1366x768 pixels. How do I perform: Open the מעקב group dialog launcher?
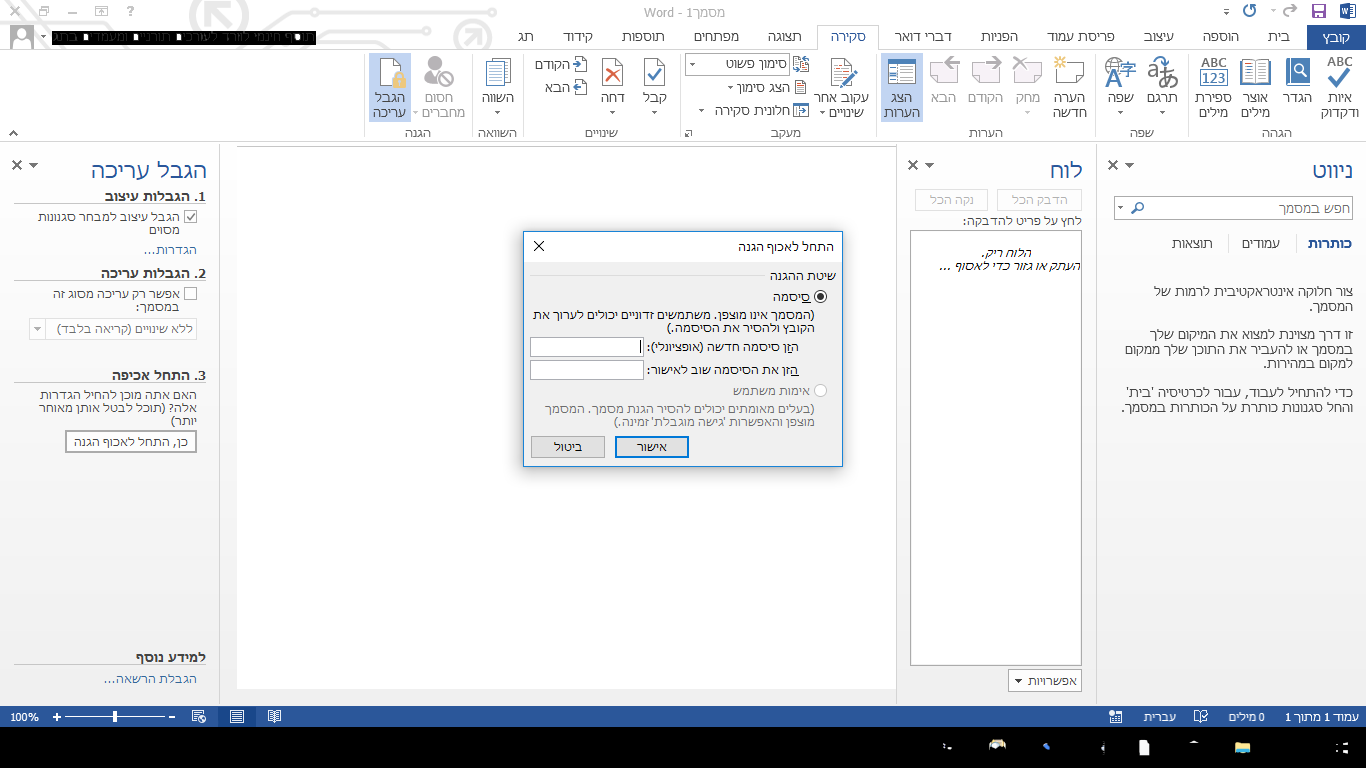pos(687,133)
